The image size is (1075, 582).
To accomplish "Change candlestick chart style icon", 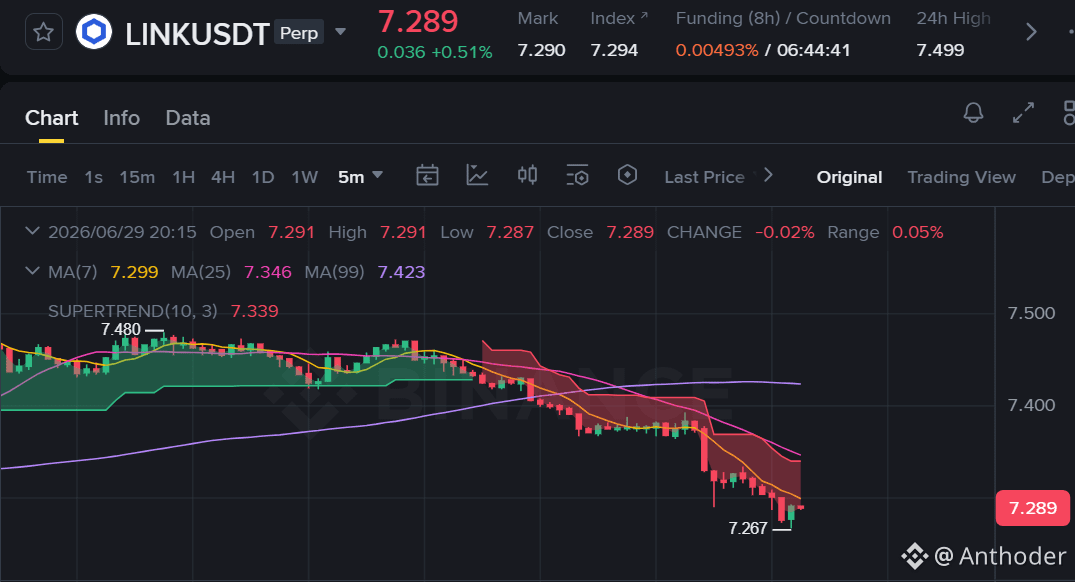I will (x=527, y=175).
